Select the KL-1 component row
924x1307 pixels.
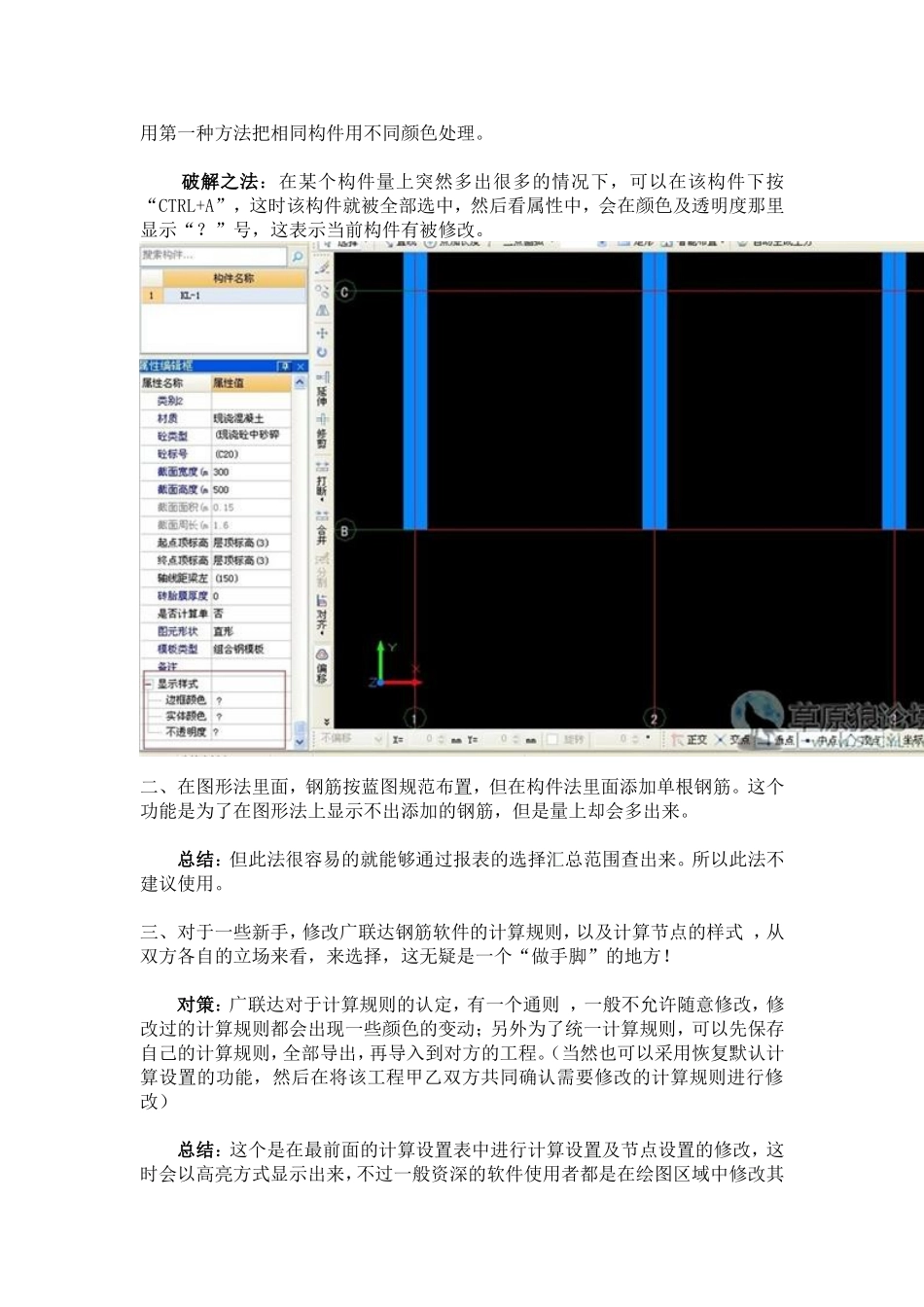[224, 295]
